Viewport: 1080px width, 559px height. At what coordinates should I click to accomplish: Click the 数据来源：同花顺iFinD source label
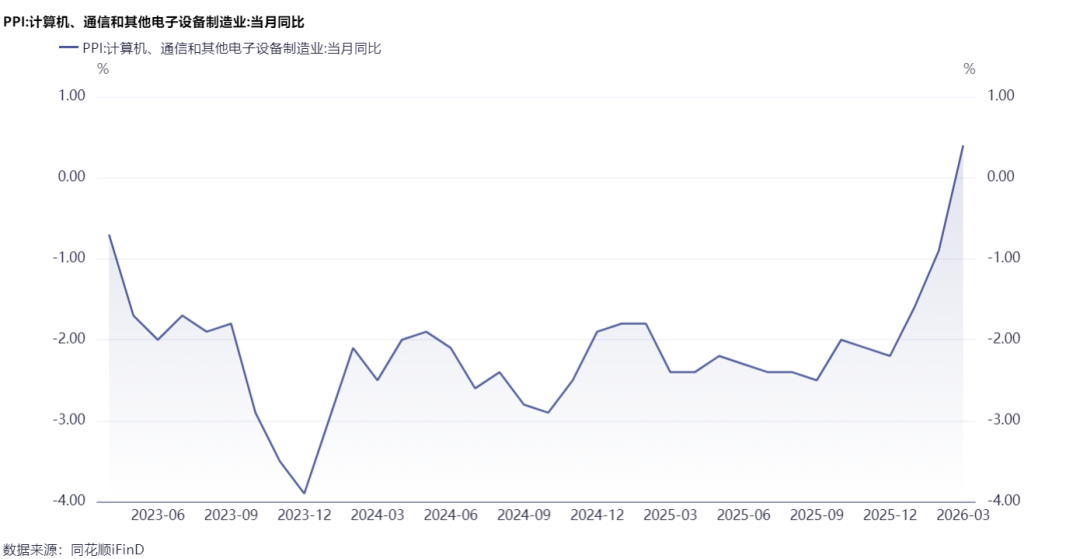click(x=74, y=549)
